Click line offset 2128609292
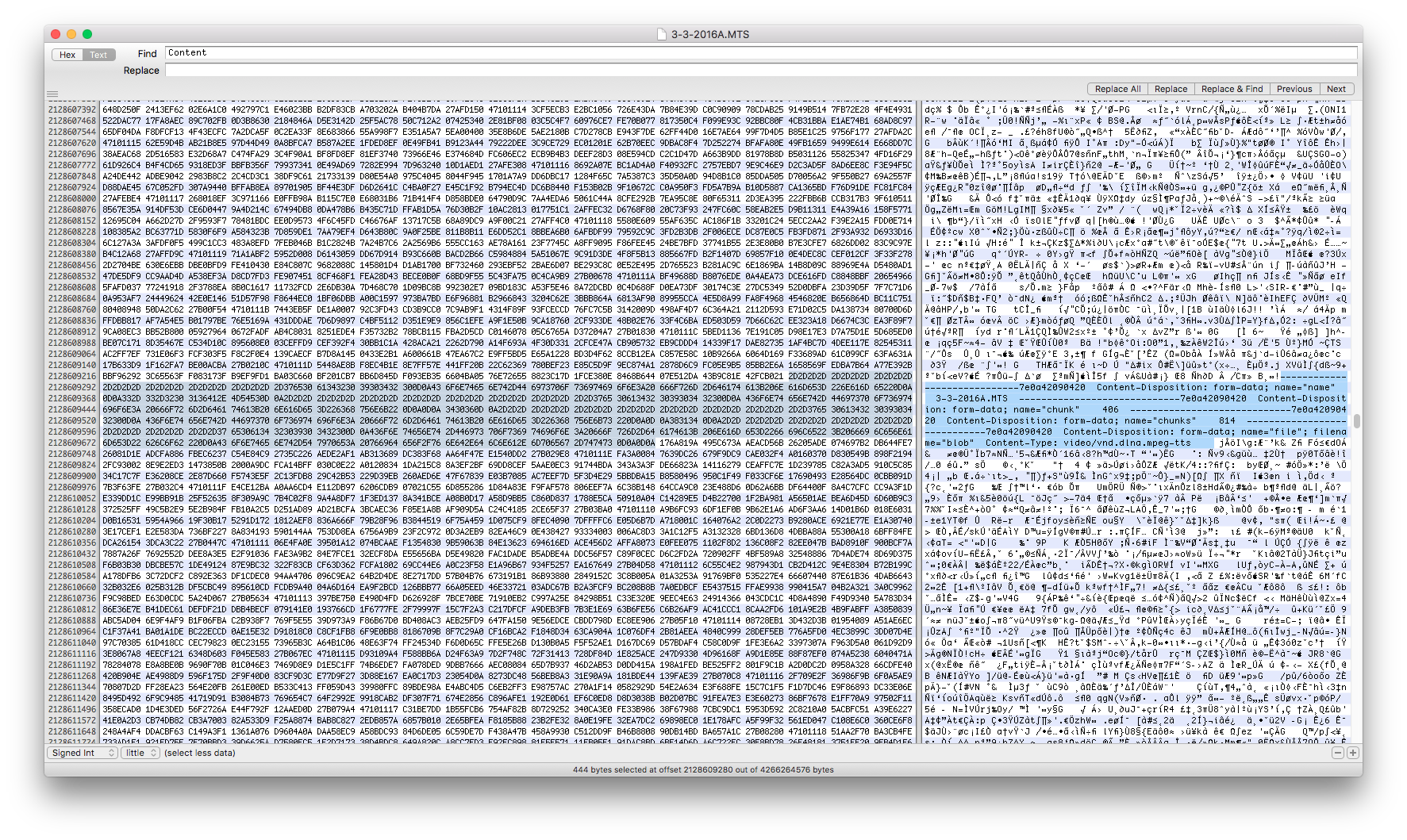This screenshot has width=1407, height=840. [71, 387]
